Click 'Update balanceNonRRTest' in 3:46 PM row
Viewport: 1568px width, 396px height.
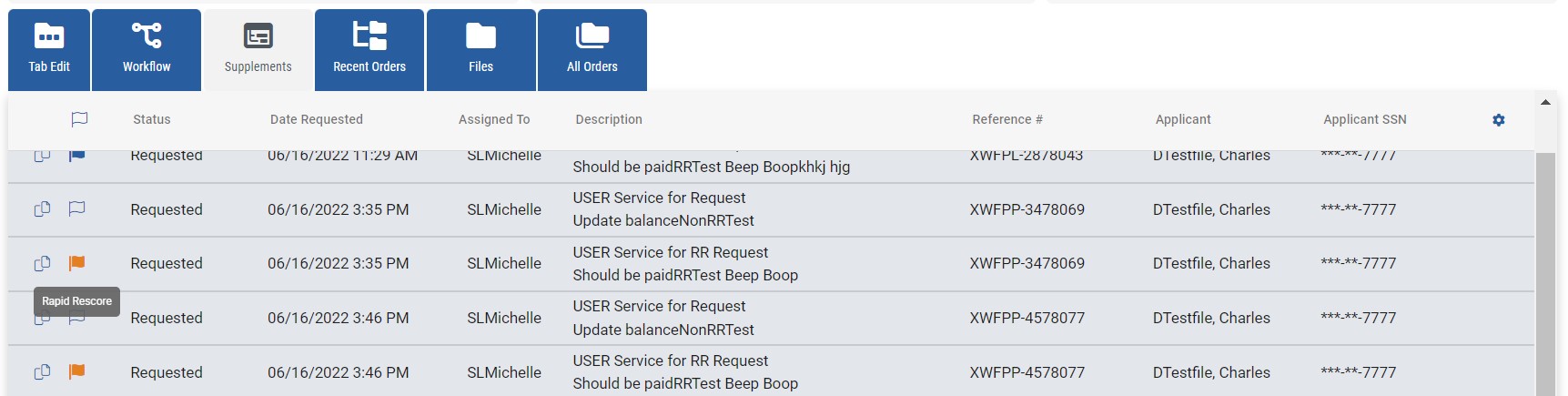[x=663, y=330]
